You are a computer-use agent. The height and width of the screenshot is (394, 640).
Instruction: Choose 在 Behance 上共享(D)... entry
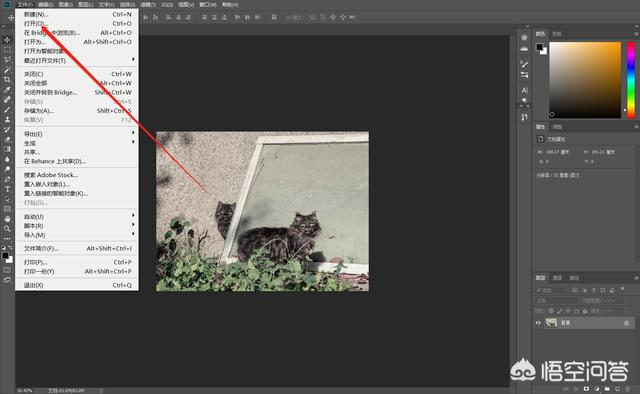[x=76, y=161]
